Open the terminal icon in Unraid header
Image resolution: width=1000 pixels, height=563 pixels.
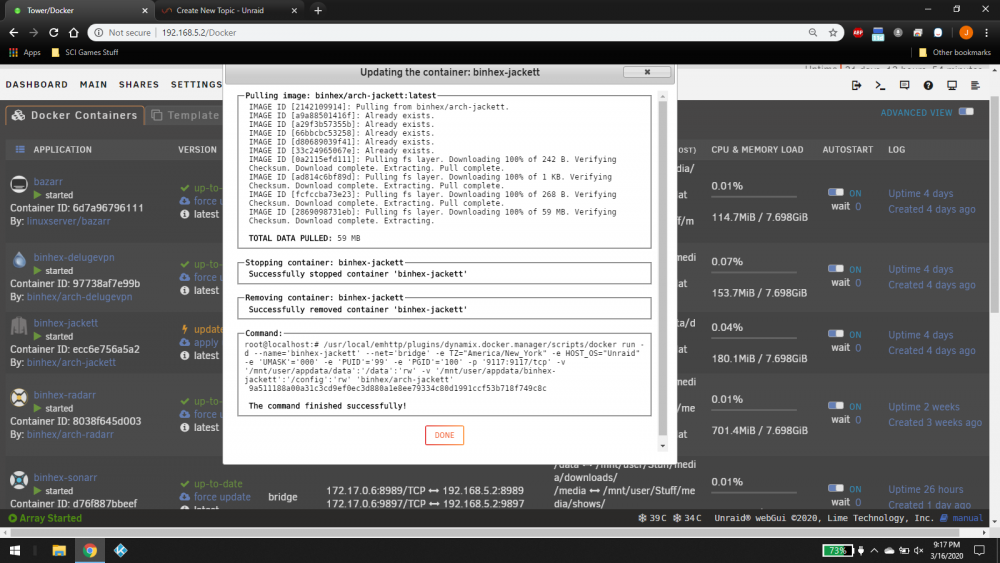[880, 85]
